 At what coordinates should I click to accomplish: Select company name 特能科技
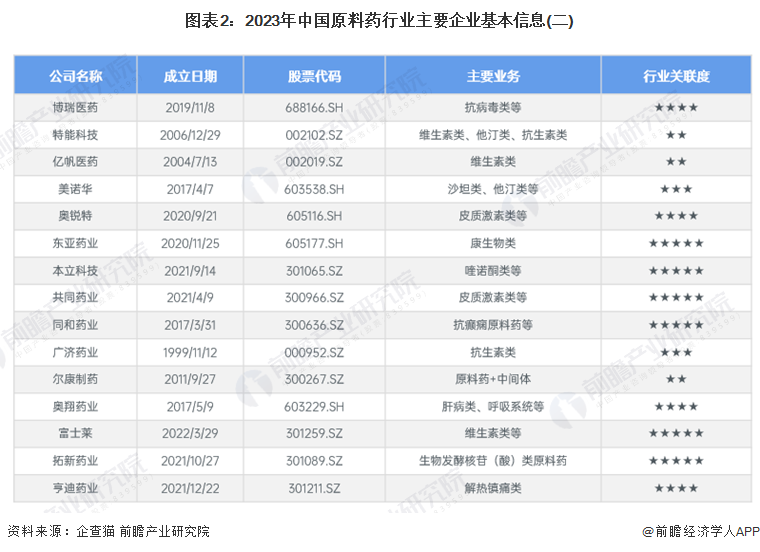click(x=75, y=135)
